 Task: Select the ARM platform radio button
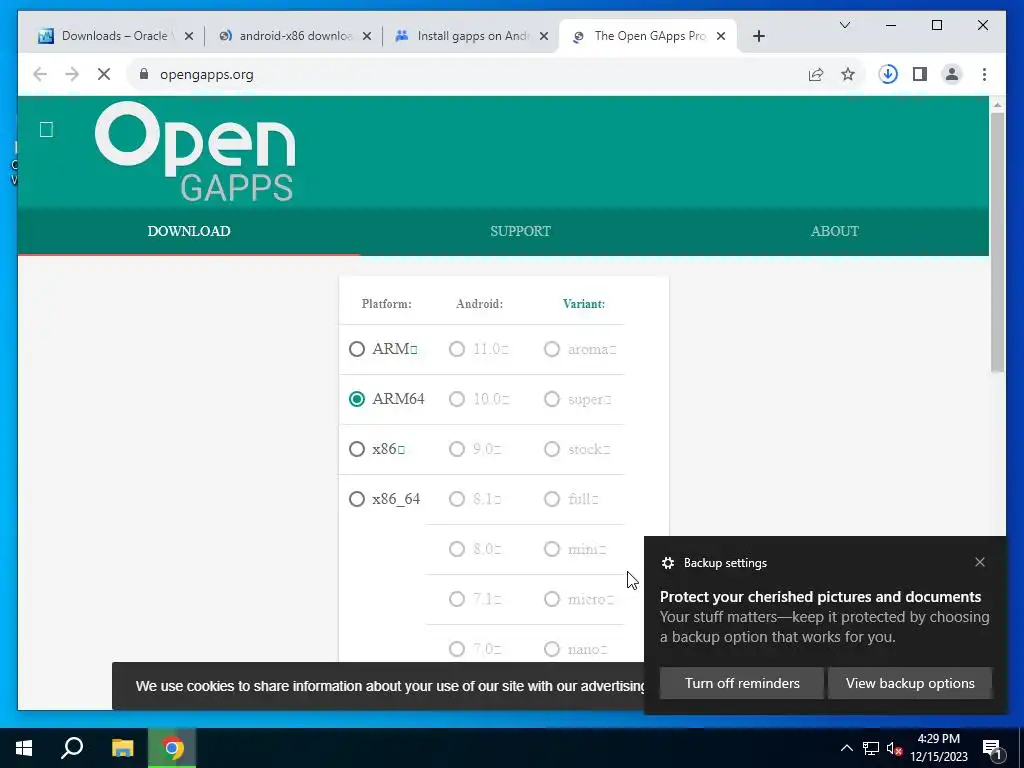[x=357, y=349]
